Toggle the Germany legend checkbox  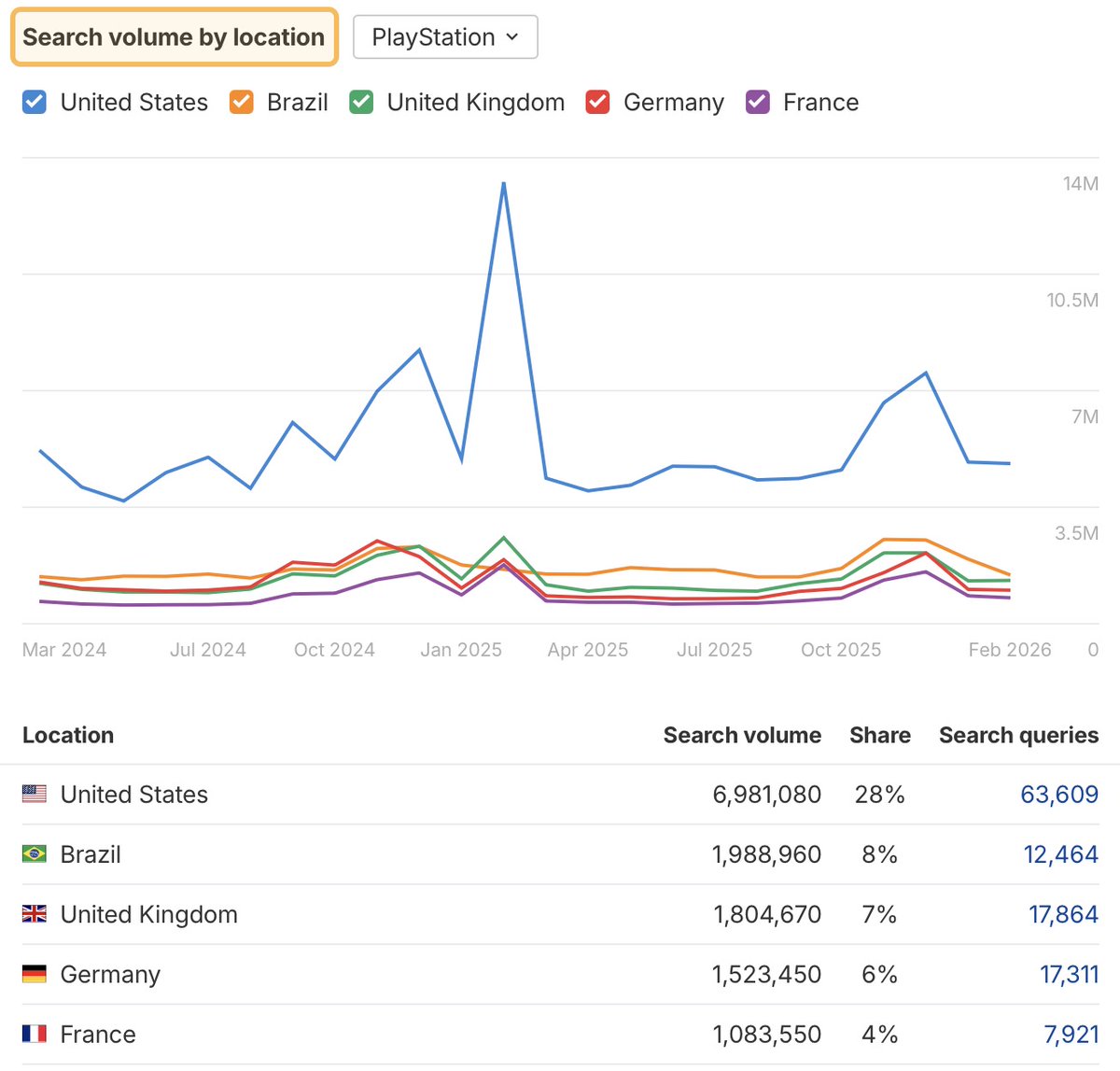[597, 102]
